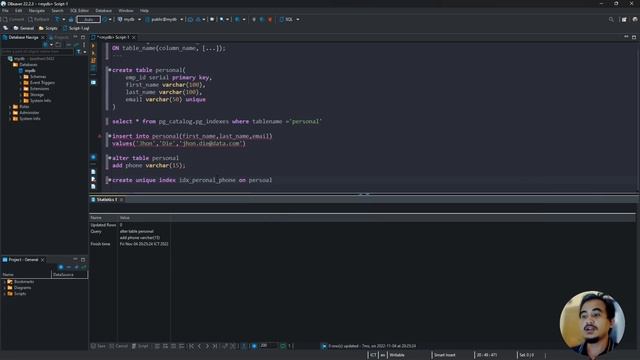
Task: Click execute SQL statement icon in editor gutter
Action: 93,46
